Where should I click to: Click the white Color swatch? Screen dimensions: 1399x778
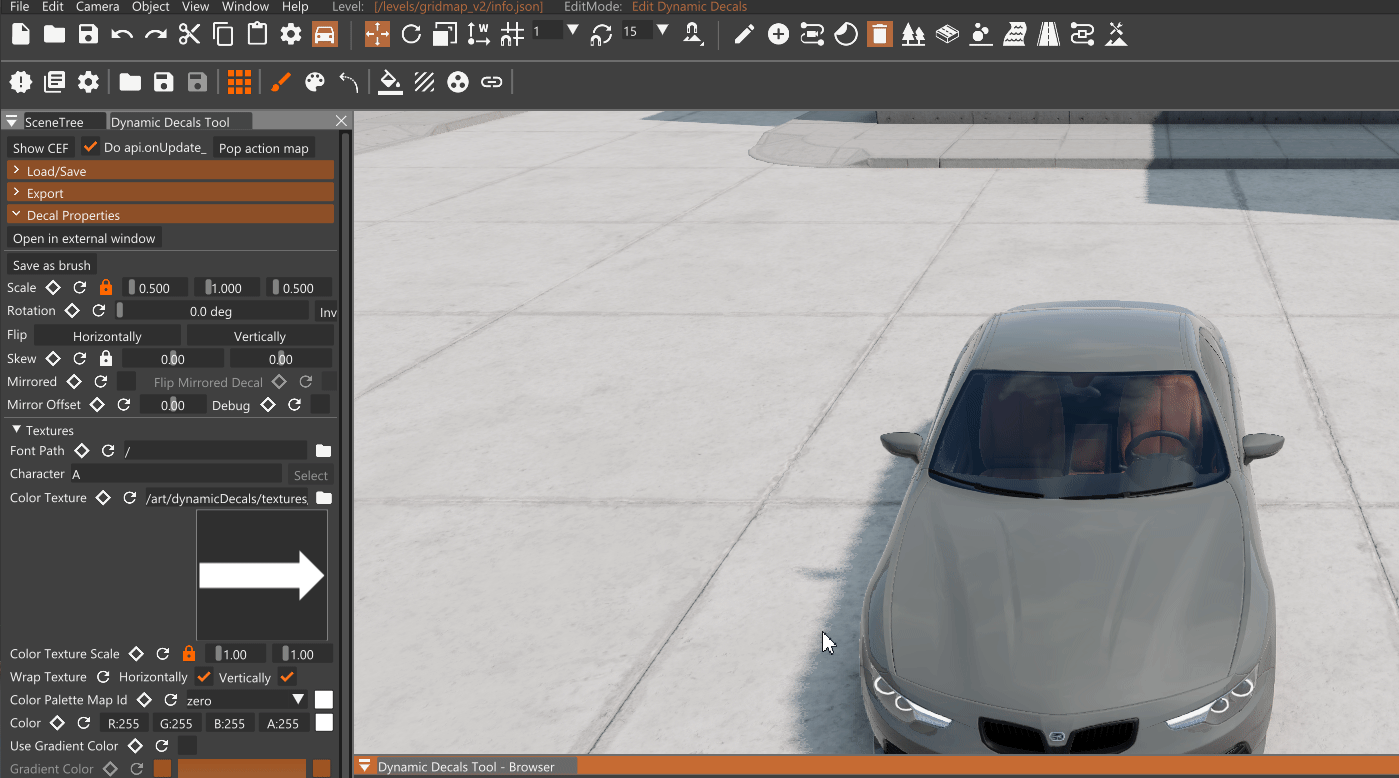pos(324,723)
